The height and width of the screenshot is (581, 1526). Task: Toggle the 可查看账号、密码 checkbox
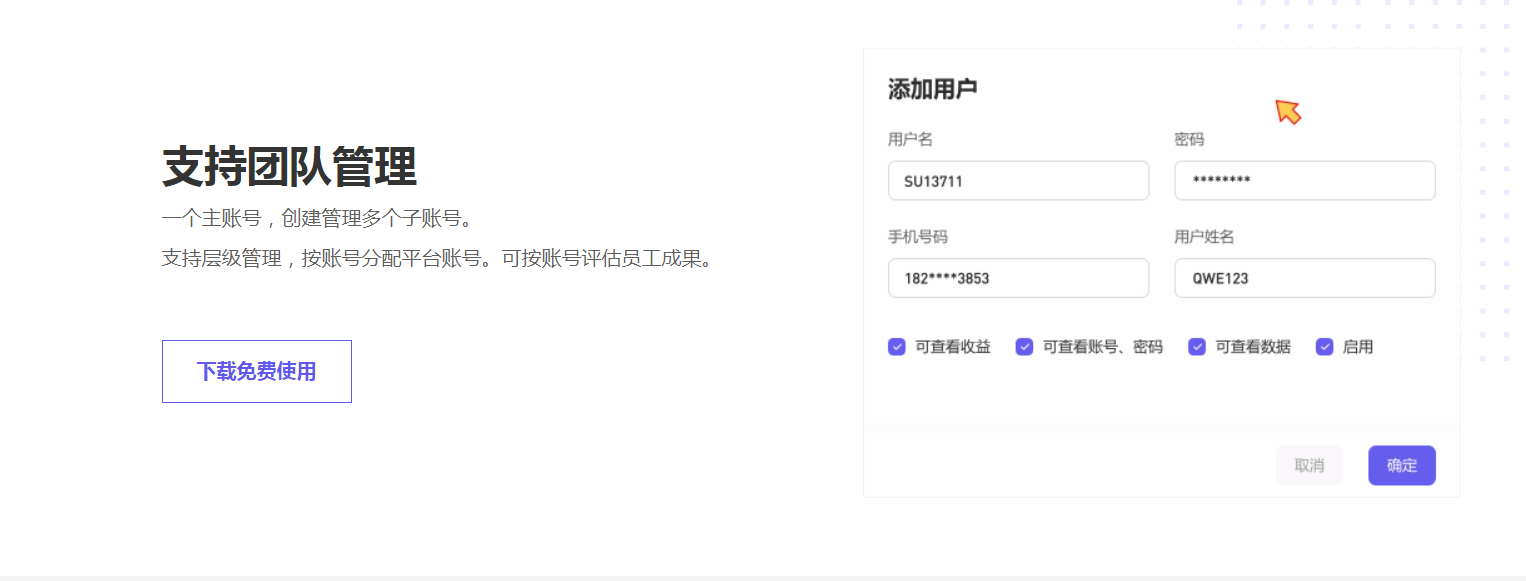(1024, 346)
